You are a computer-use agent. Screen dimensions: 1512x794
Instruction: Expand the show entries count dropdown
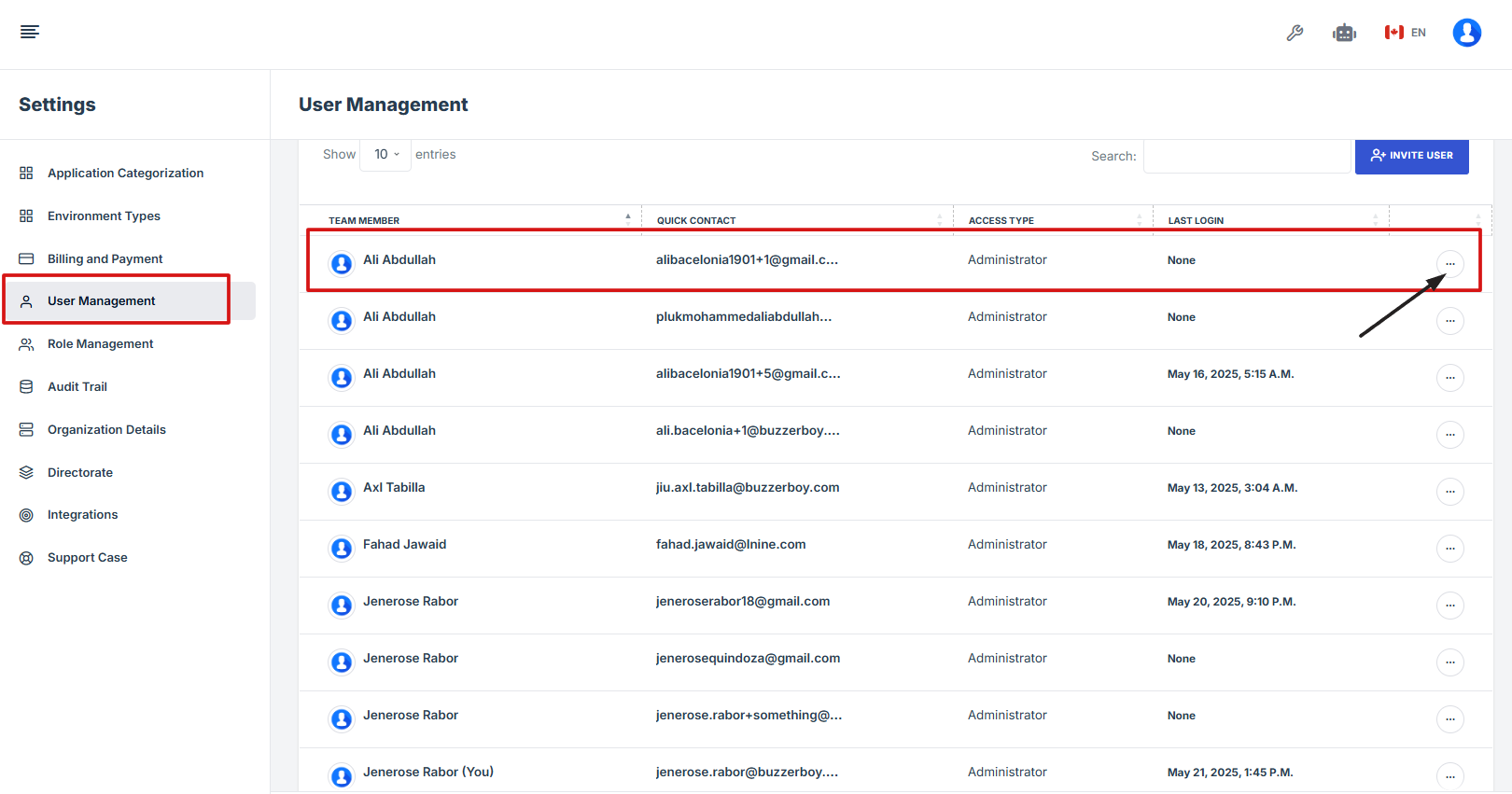click(x=385, y=155)
